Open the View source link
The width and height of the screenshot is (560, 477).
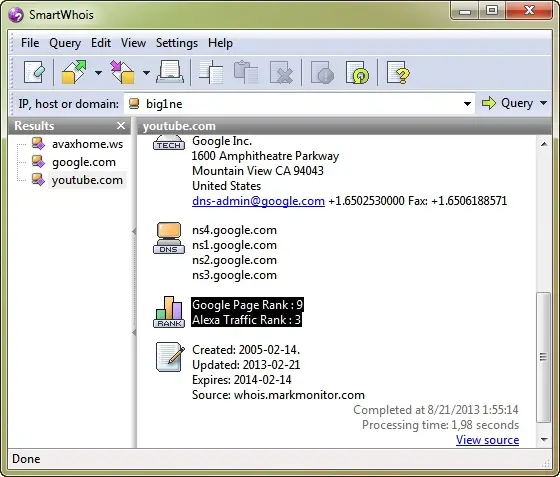pyautogui.click(x=487, y=440)
